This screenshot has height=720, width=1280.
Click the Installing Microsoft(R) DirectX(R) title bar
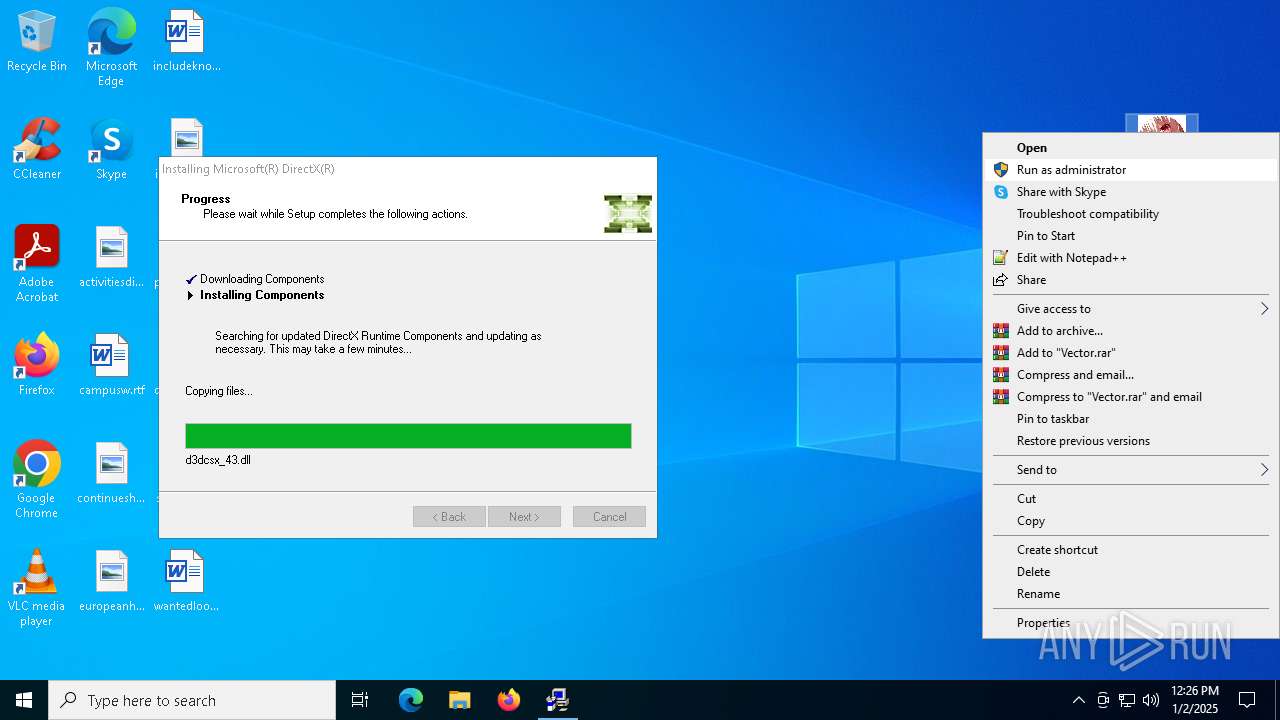click(x=408, y=169)
